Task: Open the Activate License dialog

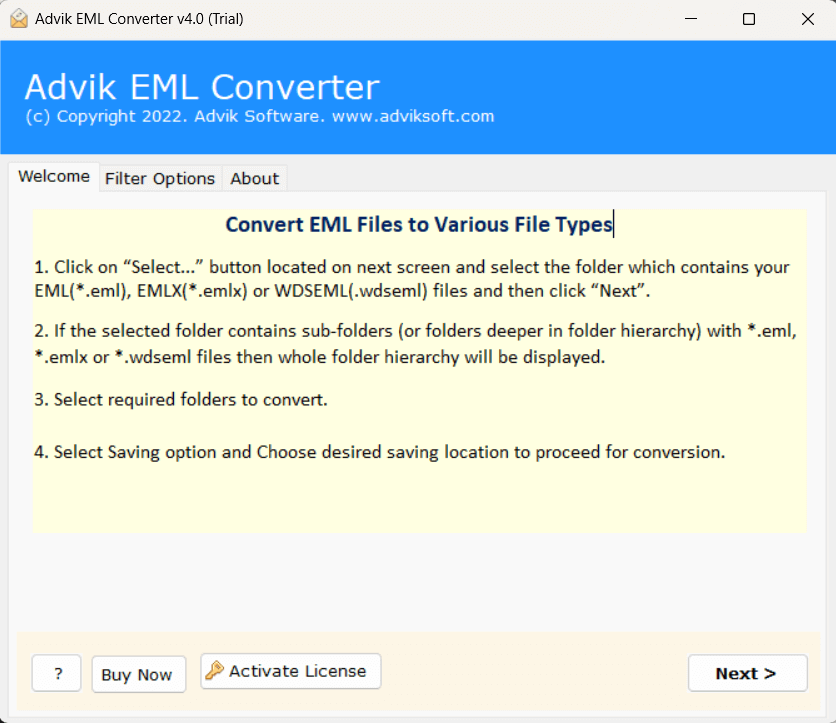Action: pyautogui.click(x=291, y=671)
